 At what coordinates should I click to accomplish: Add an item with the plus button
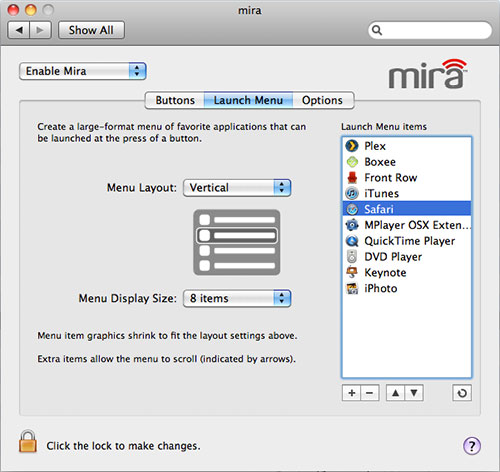pyautogui.click(x=351, y=393)
